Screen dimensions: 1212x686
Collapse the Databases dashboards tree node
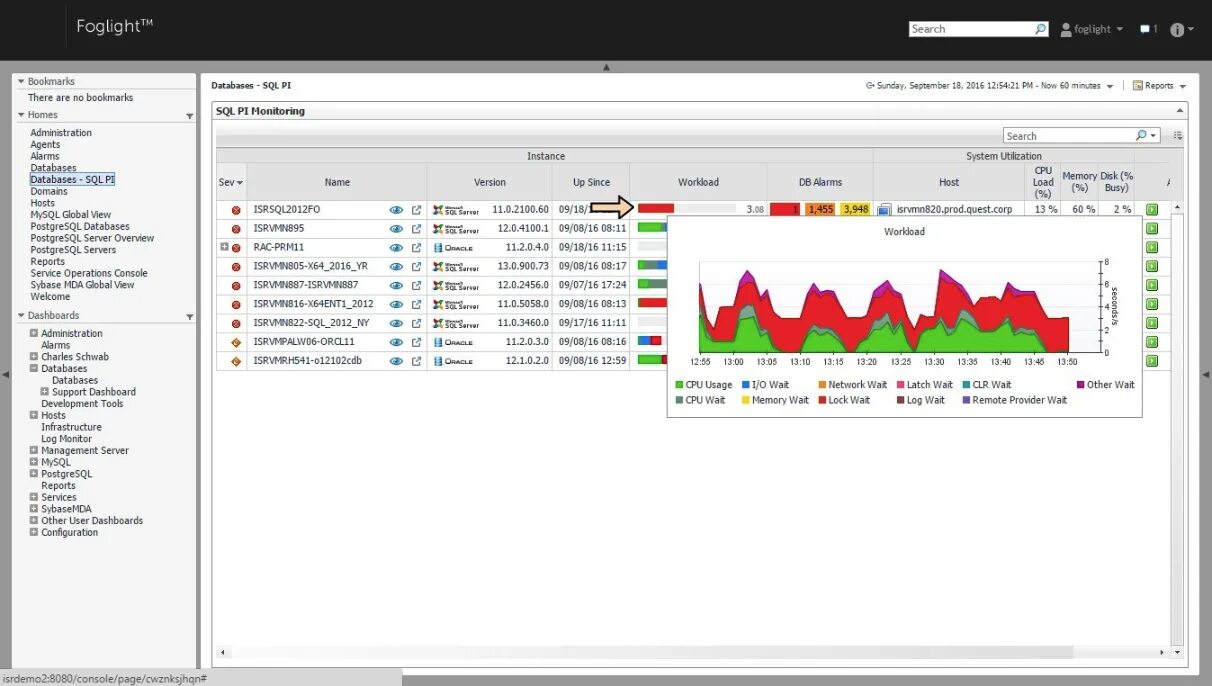coord(34,369)
